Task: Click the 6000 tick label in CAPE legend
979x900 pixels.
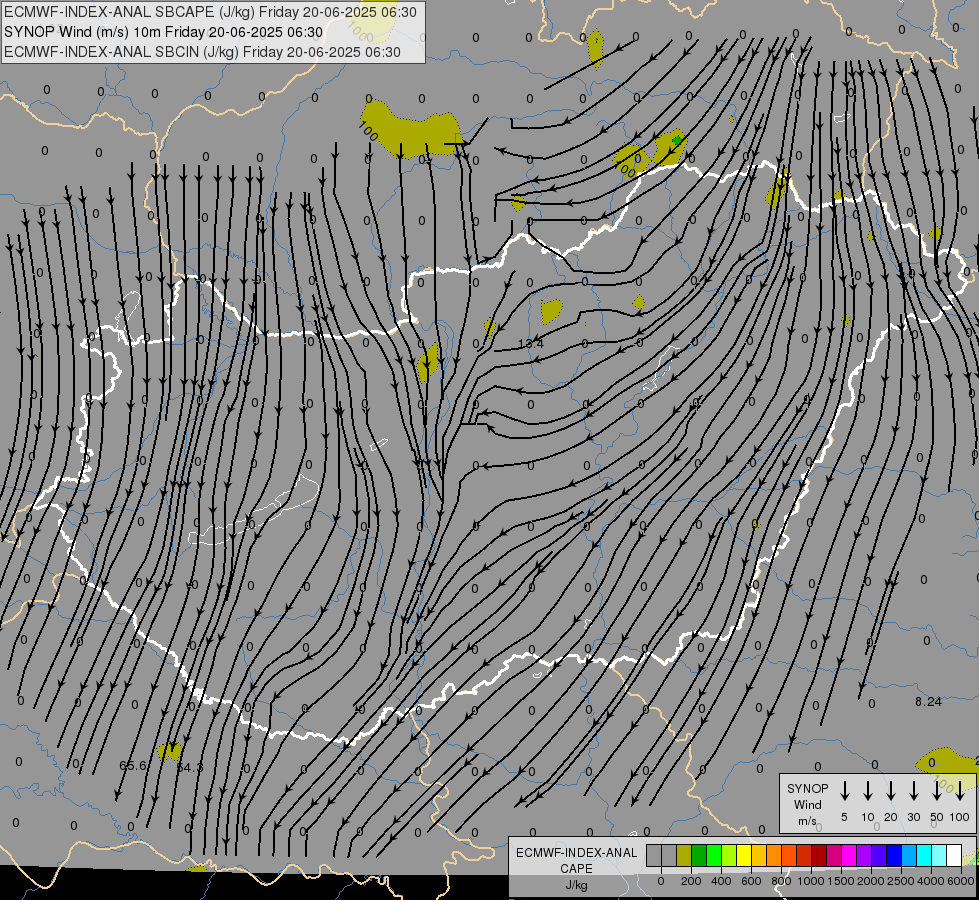Action: click(961, 881)
